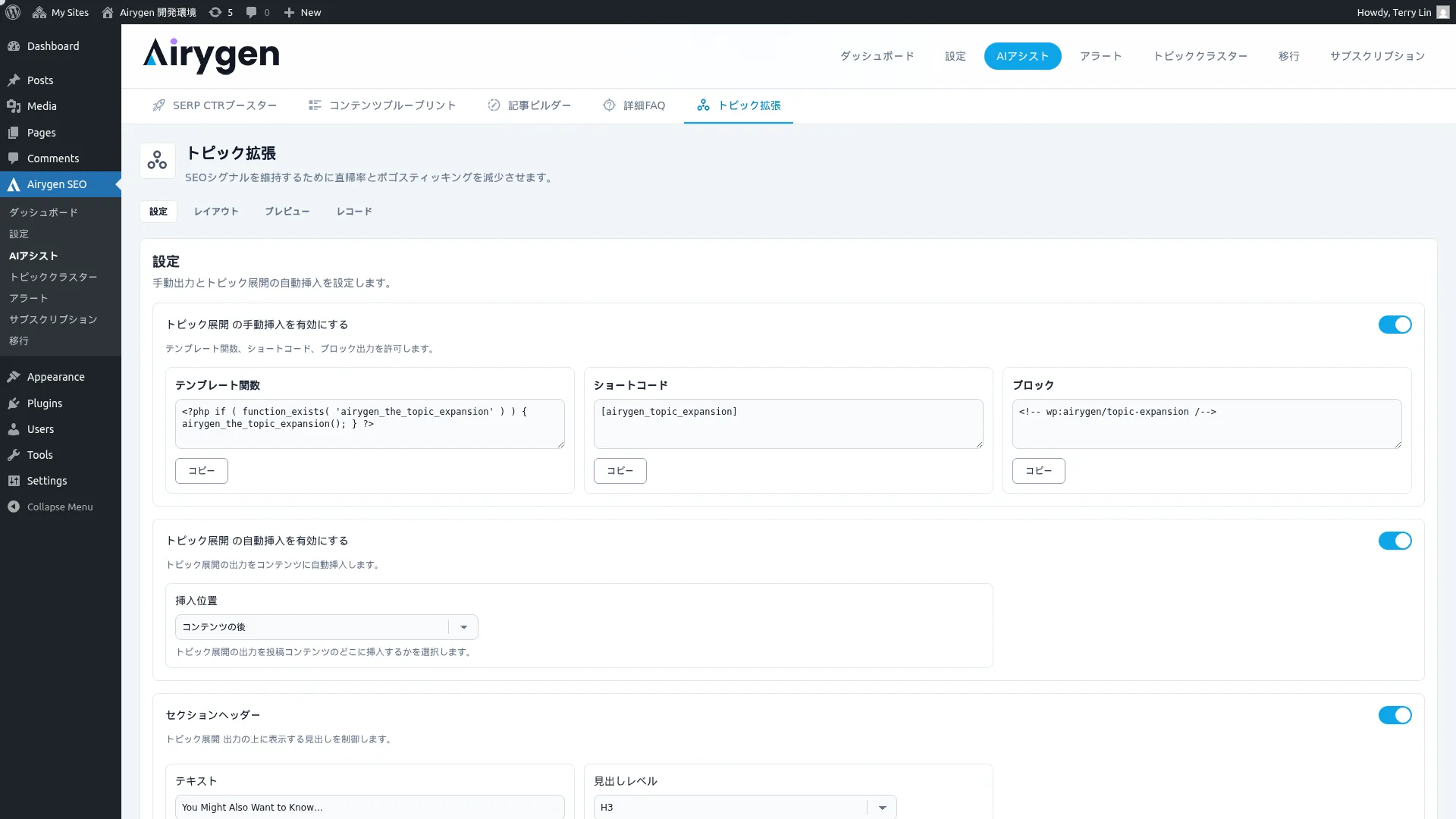Click the 記事ビルダー icon
The height and width of the screenshot is (819, 1456).
[494, 105]
